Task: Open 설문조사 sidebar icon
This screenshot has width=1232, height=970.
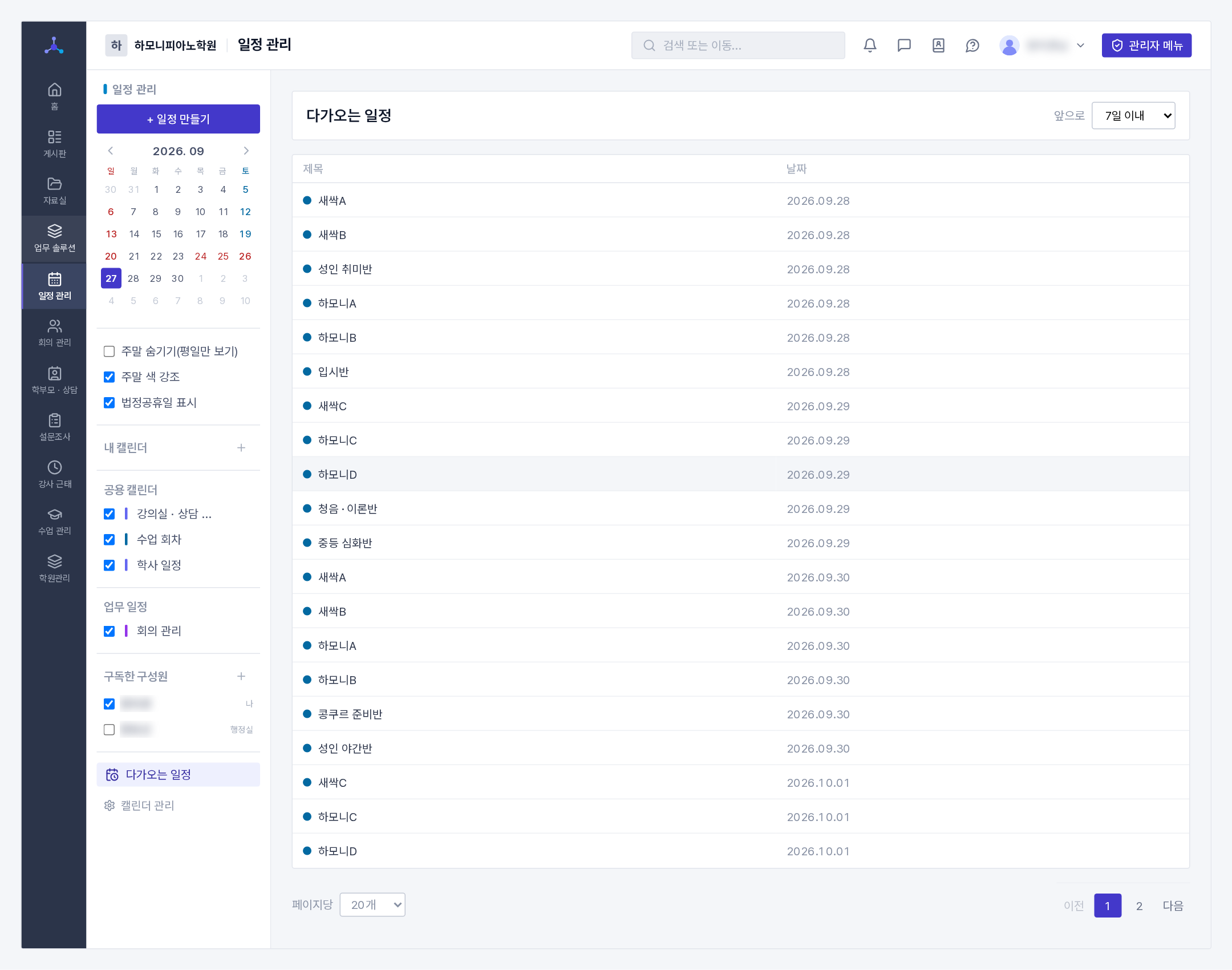Action: (x=54, y=427)
